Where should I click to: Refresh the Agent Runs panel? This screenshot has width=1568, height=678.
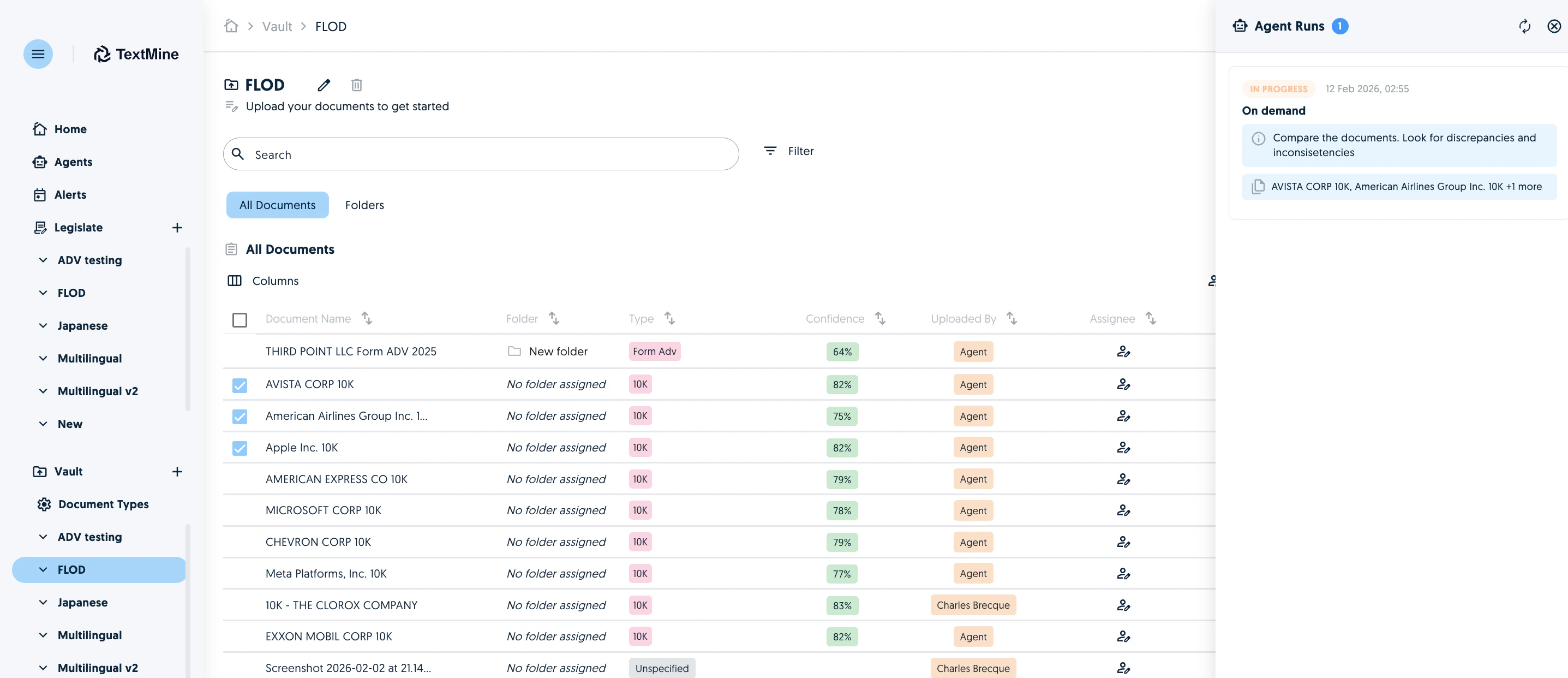point(1525,26)
